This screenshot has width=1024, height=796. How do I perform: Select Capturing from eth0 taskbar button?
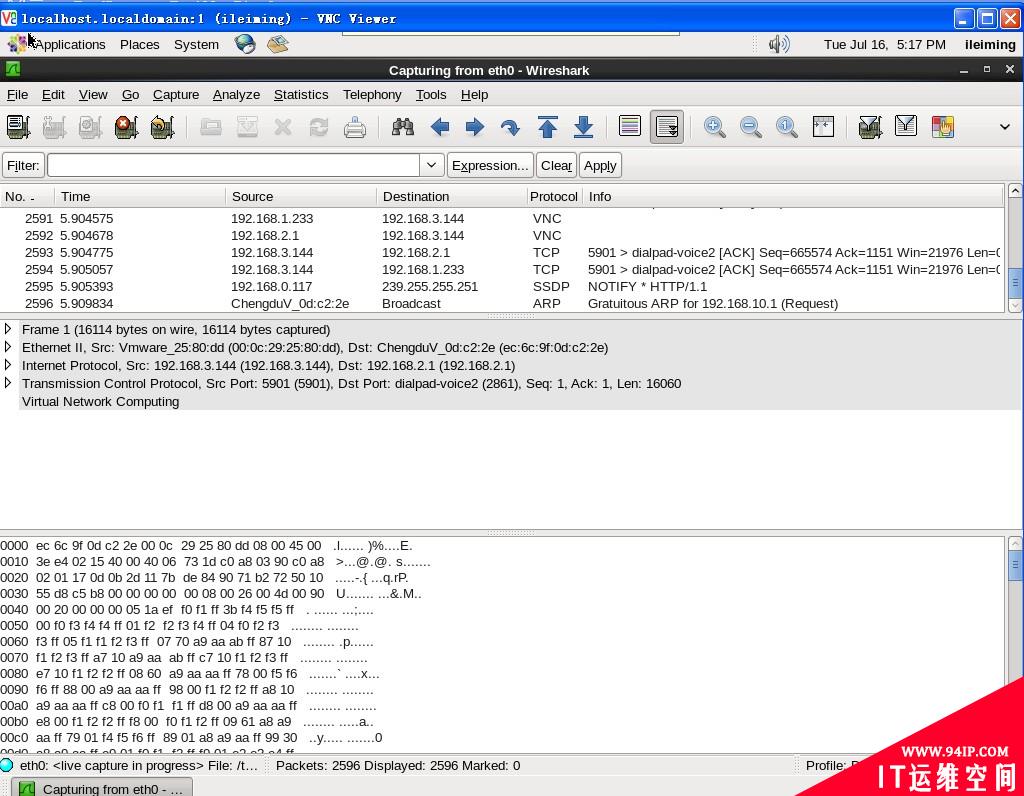(103, 788)
